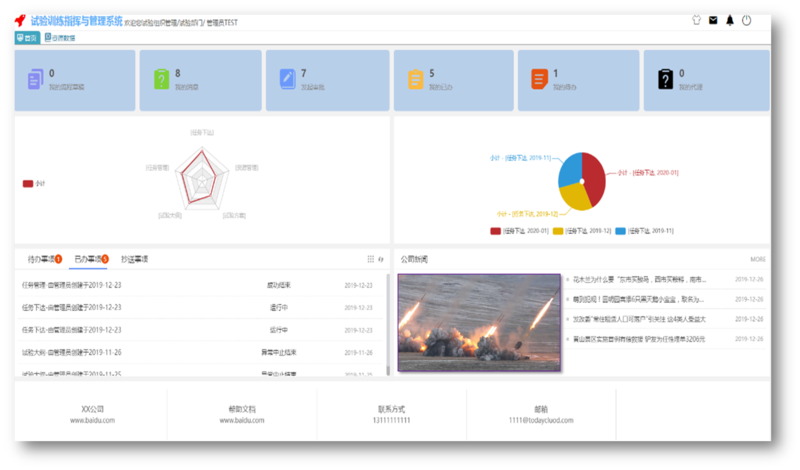
Task: Click the yellow list card icon showing 5
Action: point(415,80)
